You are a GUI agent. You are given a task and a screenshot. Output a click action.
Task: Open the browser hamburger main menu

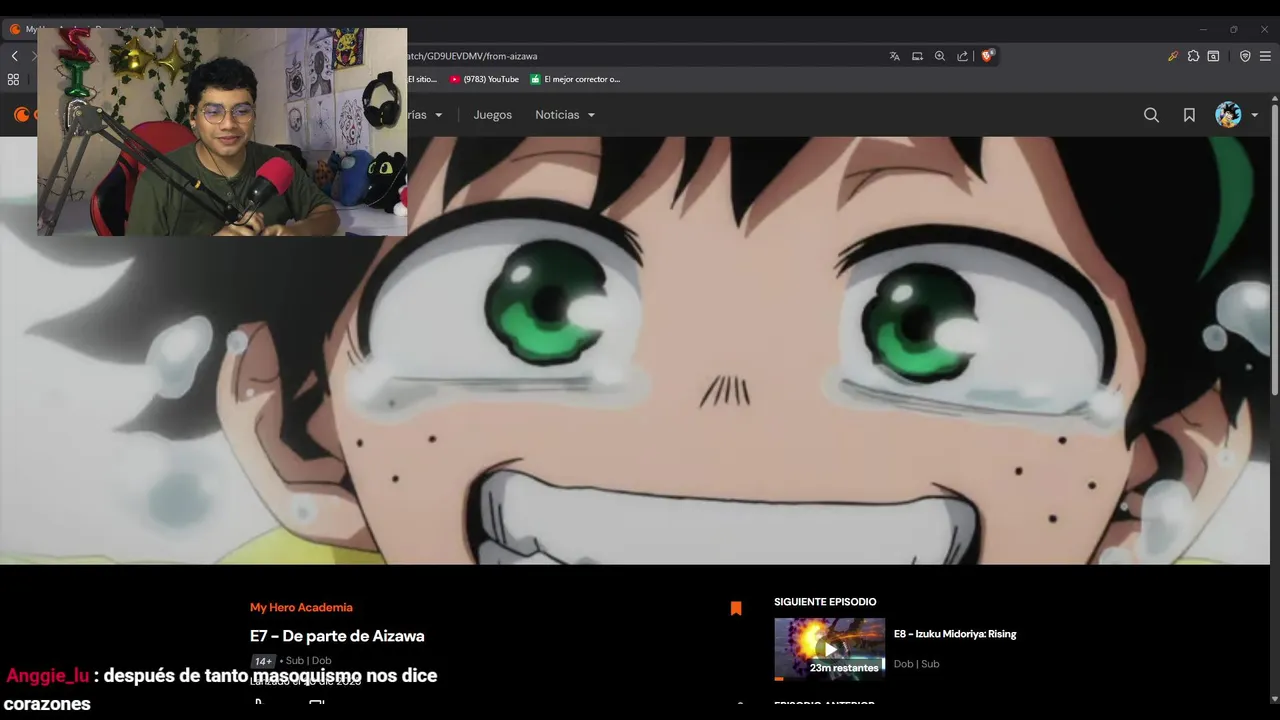(x=1266, y=56)
